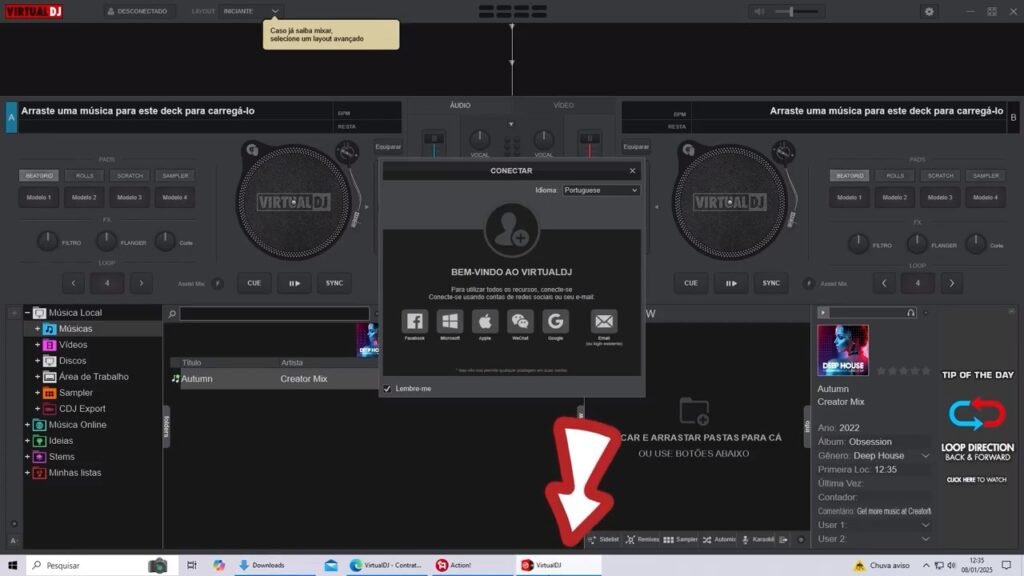
Task: Click the Desconectado login button
Action: click(139, 11)
